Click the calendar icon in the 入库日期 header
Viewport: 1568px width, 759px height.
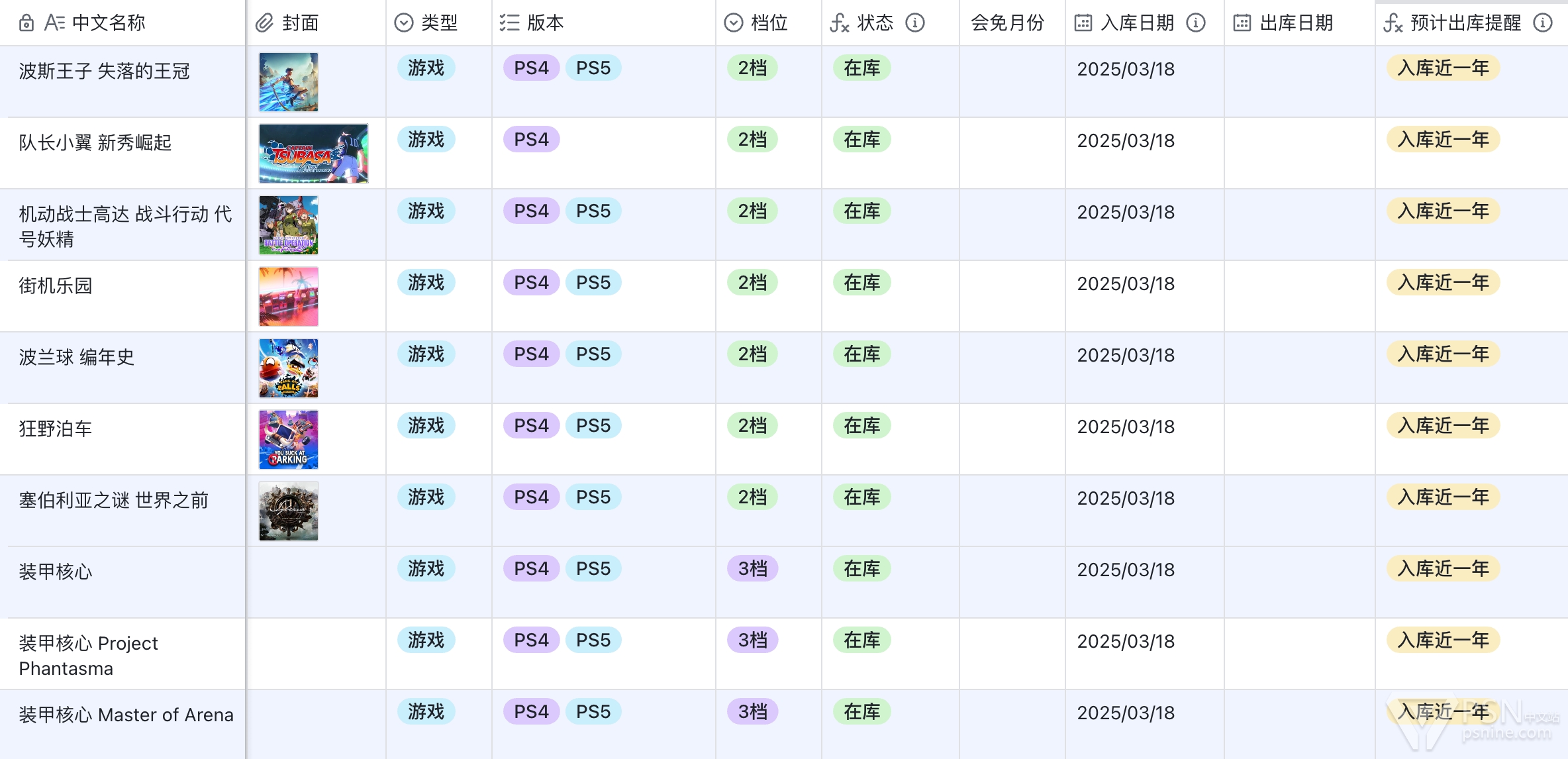(x=1083, y=23)
